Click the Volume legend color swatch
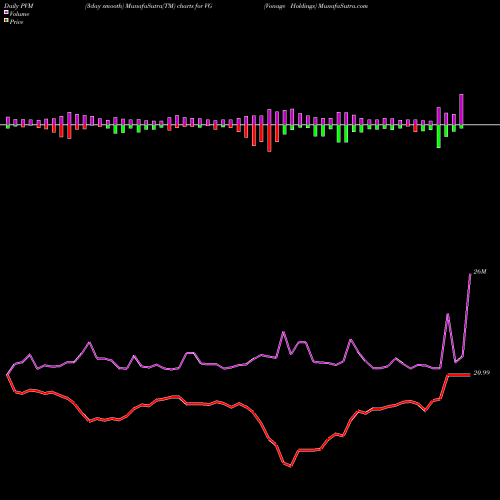This screenshot has height=500, width=500. [x=6, y=12]
